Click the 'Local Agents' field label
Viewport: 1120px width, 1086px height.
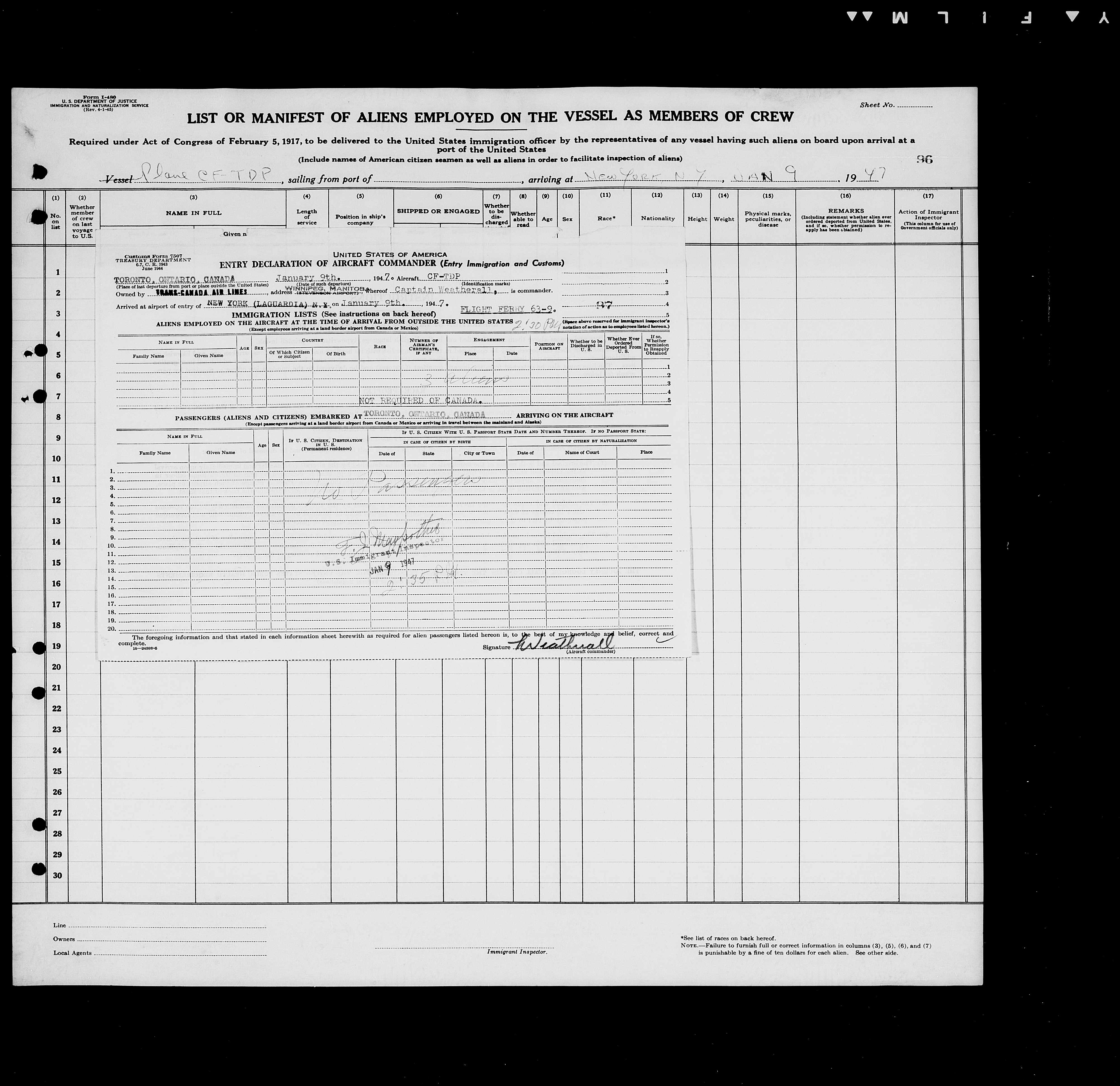[73, 953]
